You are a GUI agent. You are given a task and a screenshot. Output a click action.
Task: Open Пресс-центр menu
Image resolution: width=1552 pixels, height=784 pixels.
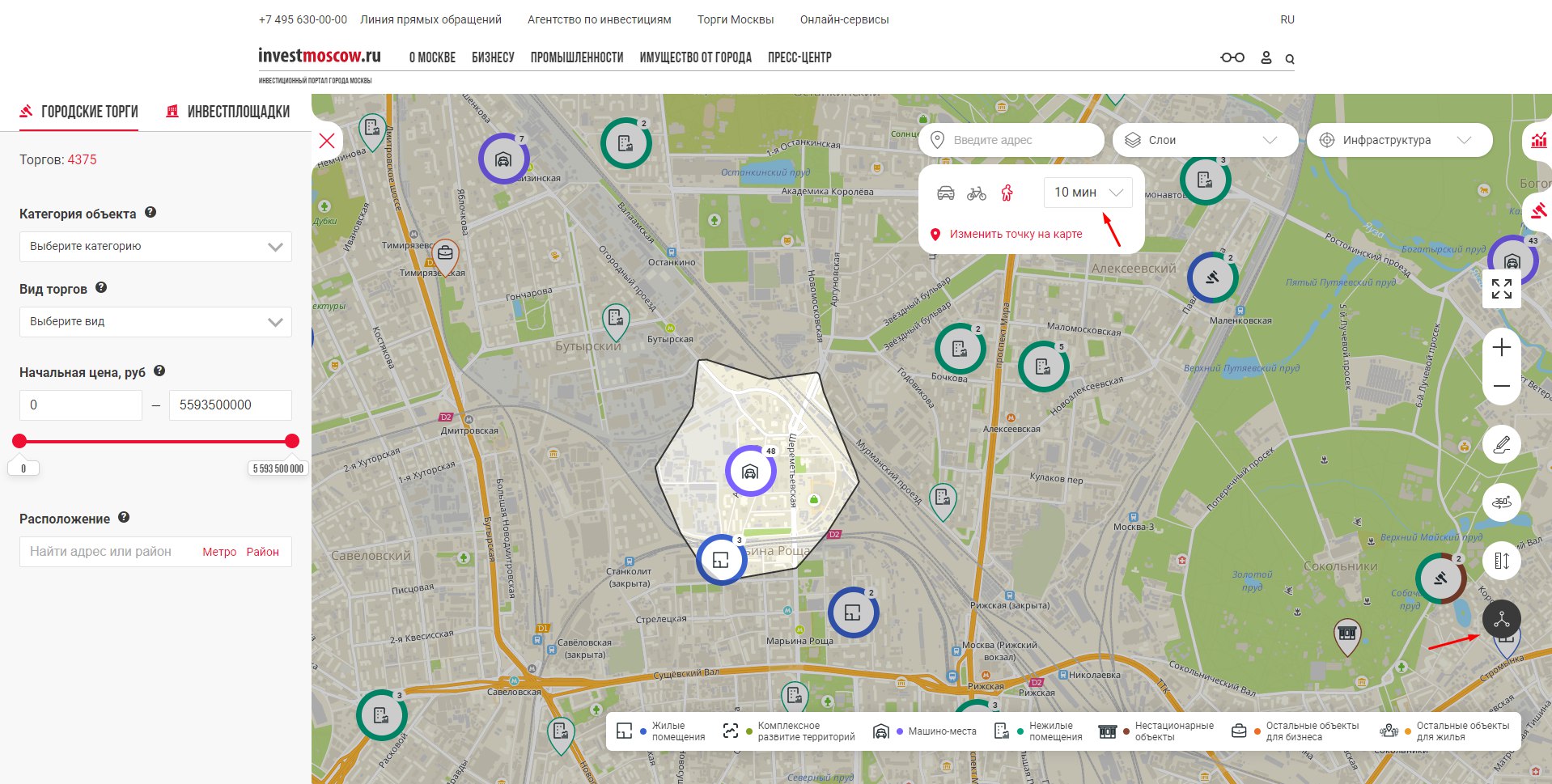(x=799, y=57)
